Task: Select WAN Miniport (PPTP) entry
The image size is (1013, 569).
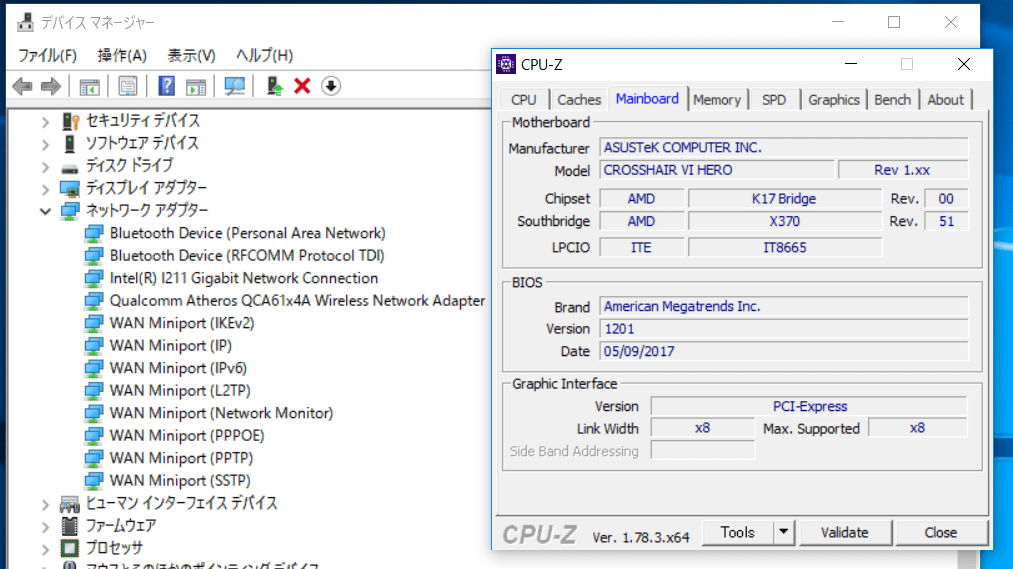Action: coord(181,458)
